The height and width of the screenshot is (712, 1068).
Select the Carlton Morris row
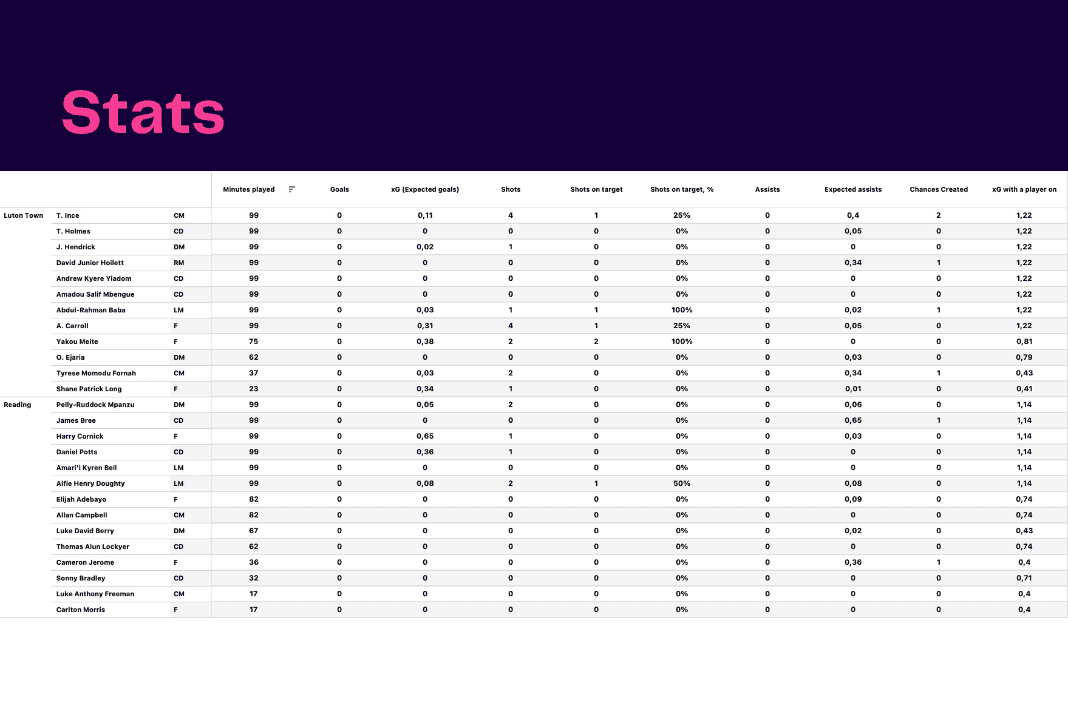[81, 610]
